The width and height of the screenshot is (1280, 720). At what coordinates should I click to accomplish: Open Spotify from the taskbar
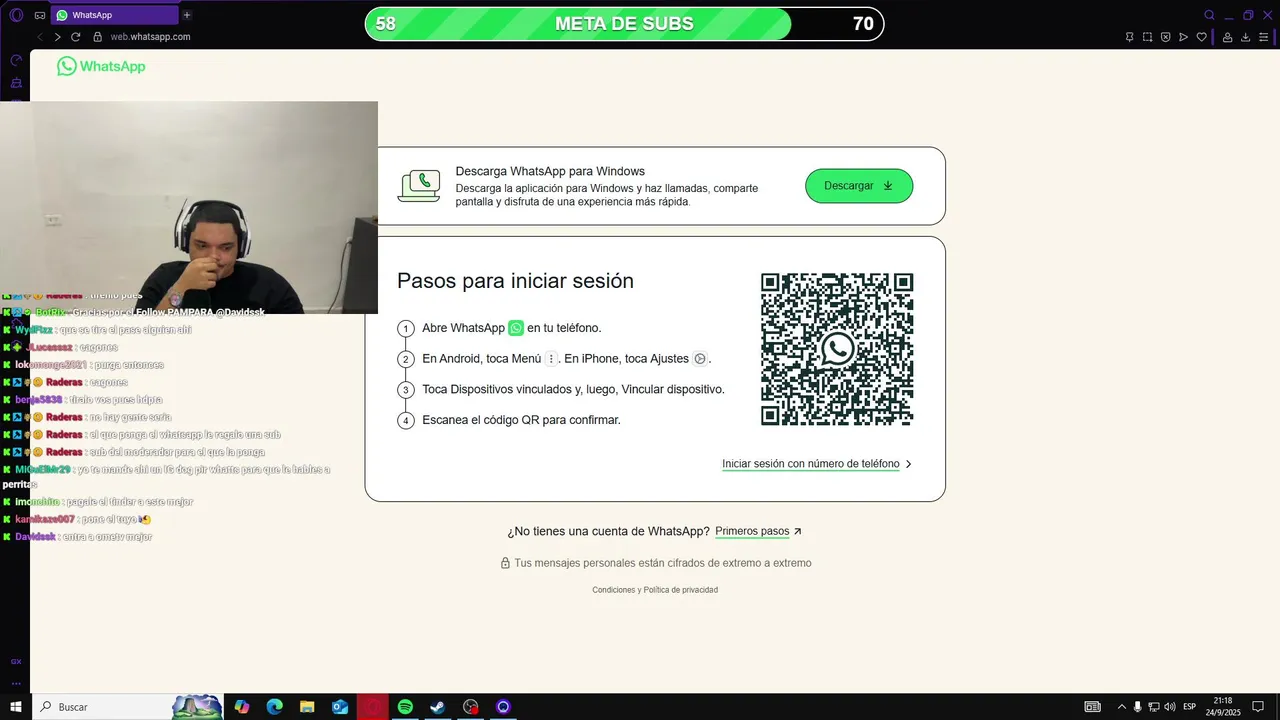pyautogui.click(x=405, y=707)
